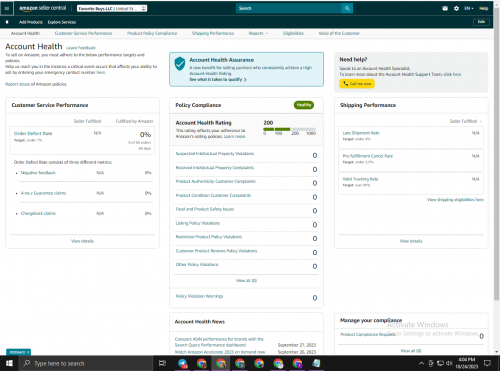Screen dimensions: 500x371
Task: Open the messages envelope icon
Action: (445, 8)
